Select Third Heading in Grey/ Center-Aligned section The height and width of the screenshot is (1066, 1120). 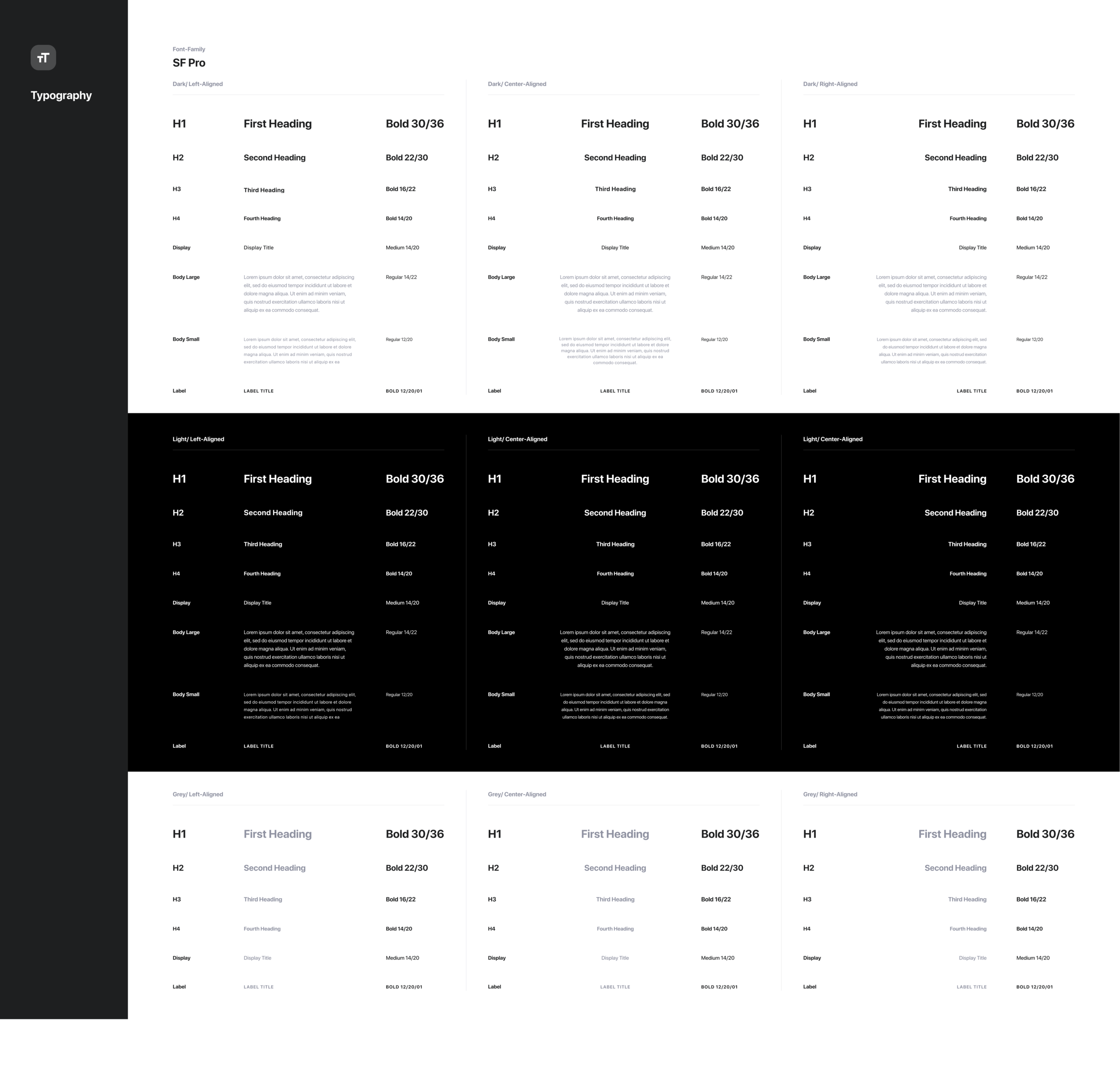pyautogui.click(x=616, y=899)
